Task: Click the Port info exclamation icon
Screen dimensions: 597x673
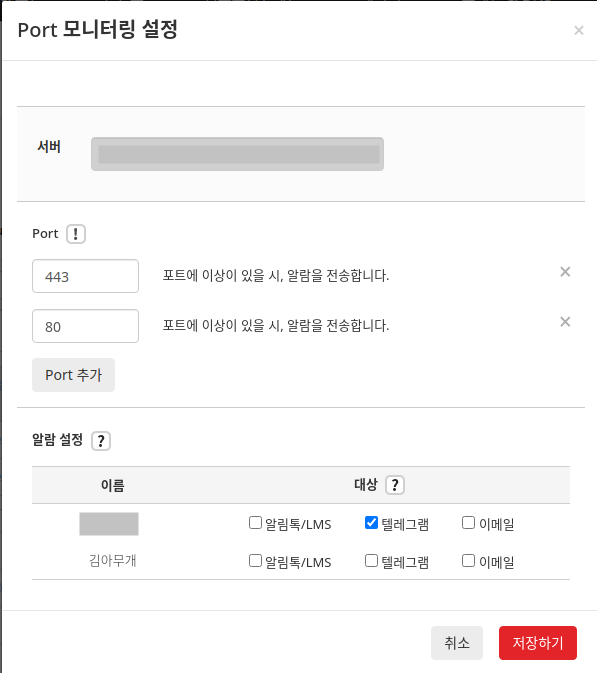Action: pyautogui.click(x=76, y=234)
